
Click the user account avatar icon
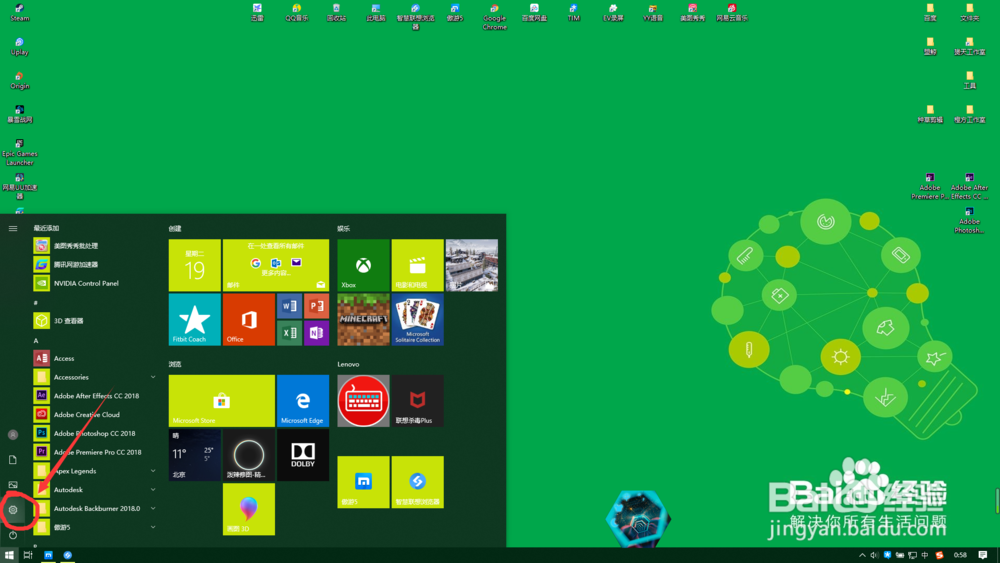[x=13, y=435]
